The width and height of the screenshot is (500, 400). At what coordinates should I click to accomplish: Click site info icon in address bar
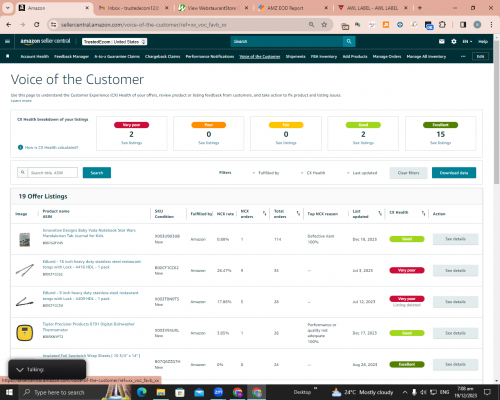click(x=53, y=25)
